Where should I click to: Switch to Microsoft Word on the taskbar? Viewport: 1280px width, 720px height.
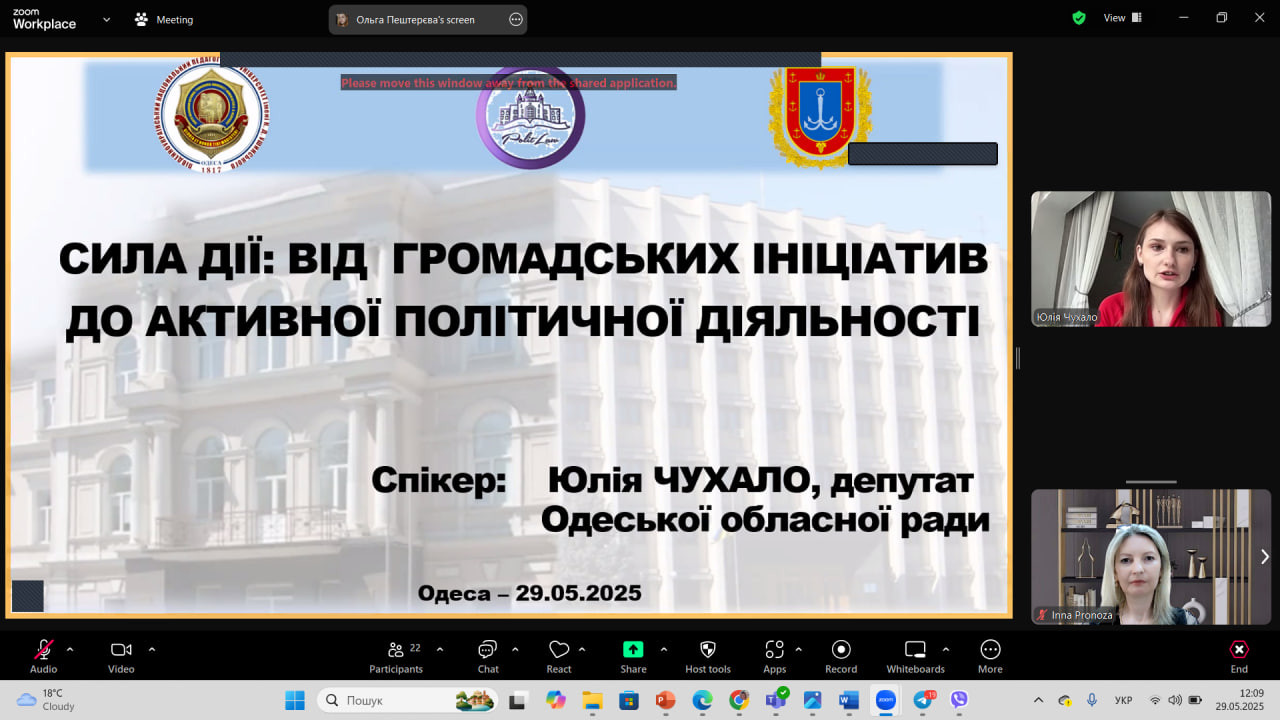849,700
